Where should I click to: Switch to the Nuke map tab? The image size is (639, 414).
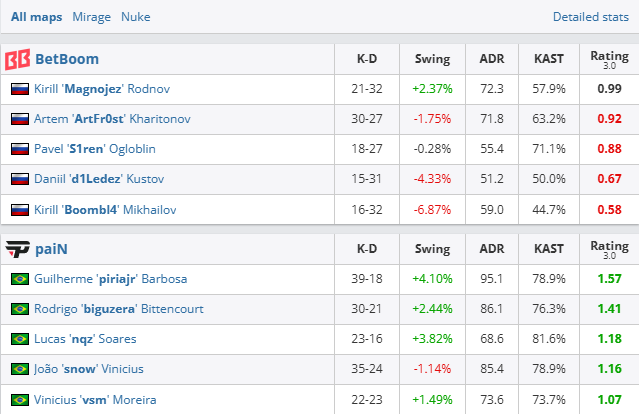click(x=136, y=17)
